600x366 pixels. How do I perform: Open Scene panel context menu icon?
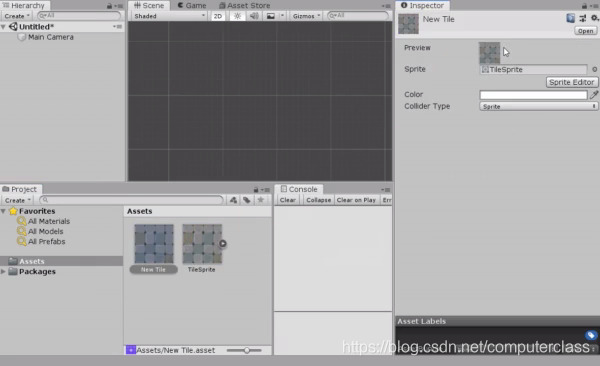[386, 6]
